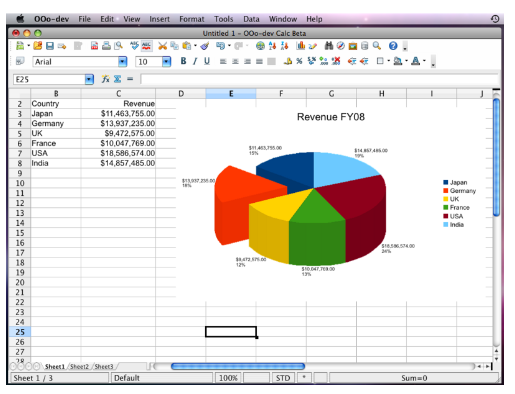Open the Arial font name dropdown
Image resolution: width=515 pixels, height=394 pixels.
(123, 62)
